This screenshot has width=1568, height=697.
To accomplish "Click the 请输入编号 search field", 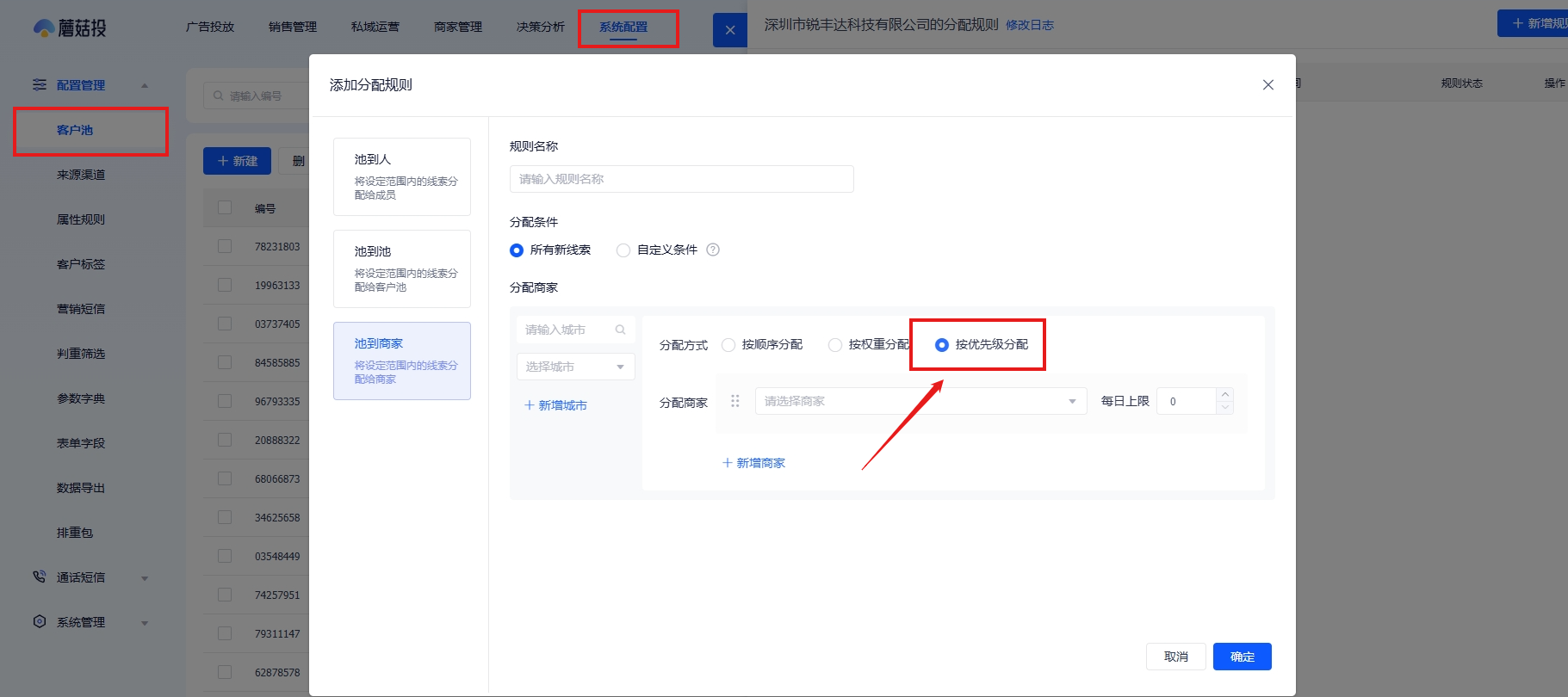I will [257, 96].
